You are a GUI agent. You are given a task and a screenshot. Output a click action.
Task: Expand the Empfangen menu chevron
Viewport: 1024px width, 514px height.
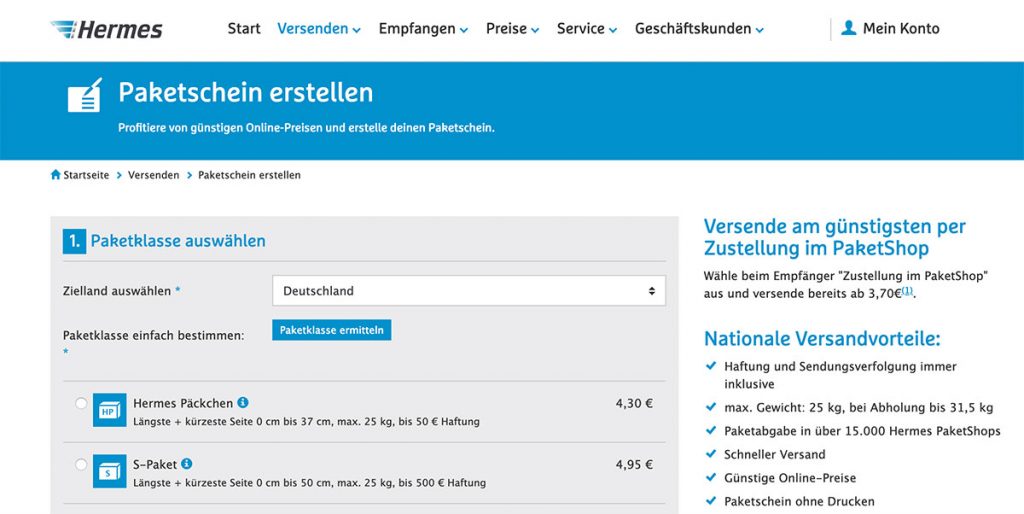pyautogui.click(x=464, y=30)
